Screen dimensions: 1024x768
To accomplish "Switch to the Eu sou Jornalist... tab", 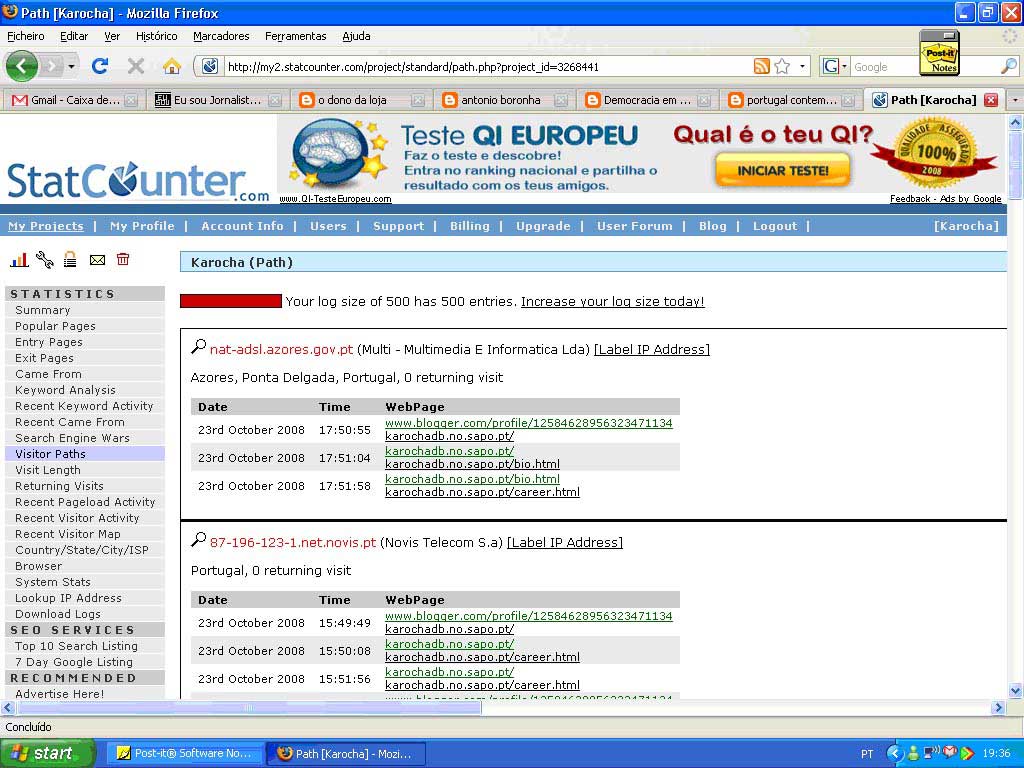I will tap(217, 100).
